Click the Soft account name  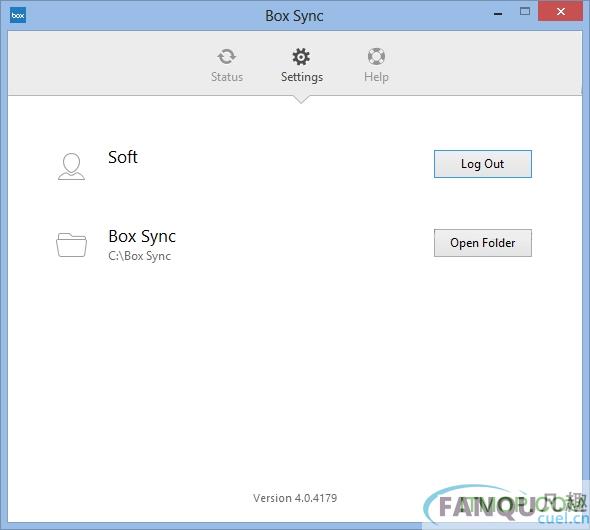point(123,157)
